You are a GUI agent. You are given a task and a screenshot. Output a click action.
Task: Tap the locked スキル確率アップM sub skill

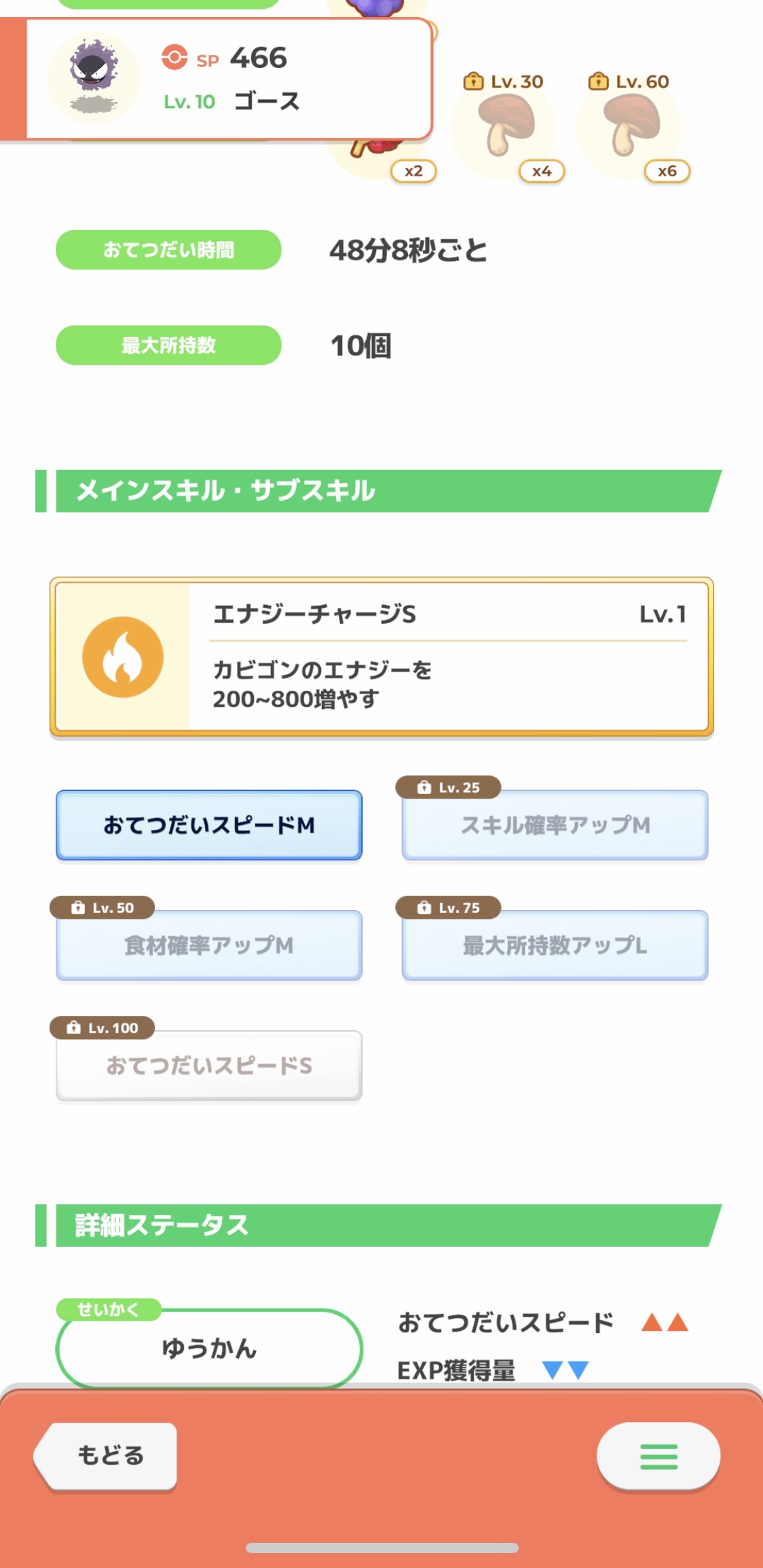click(x=555, y=825)
